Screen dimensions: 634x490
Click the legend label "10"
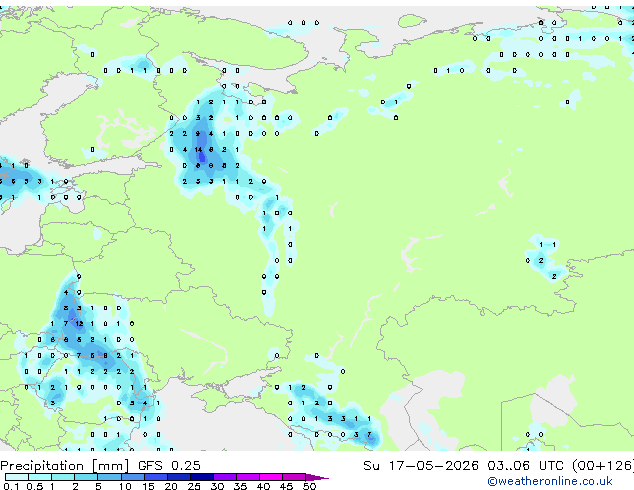(125, 486)
